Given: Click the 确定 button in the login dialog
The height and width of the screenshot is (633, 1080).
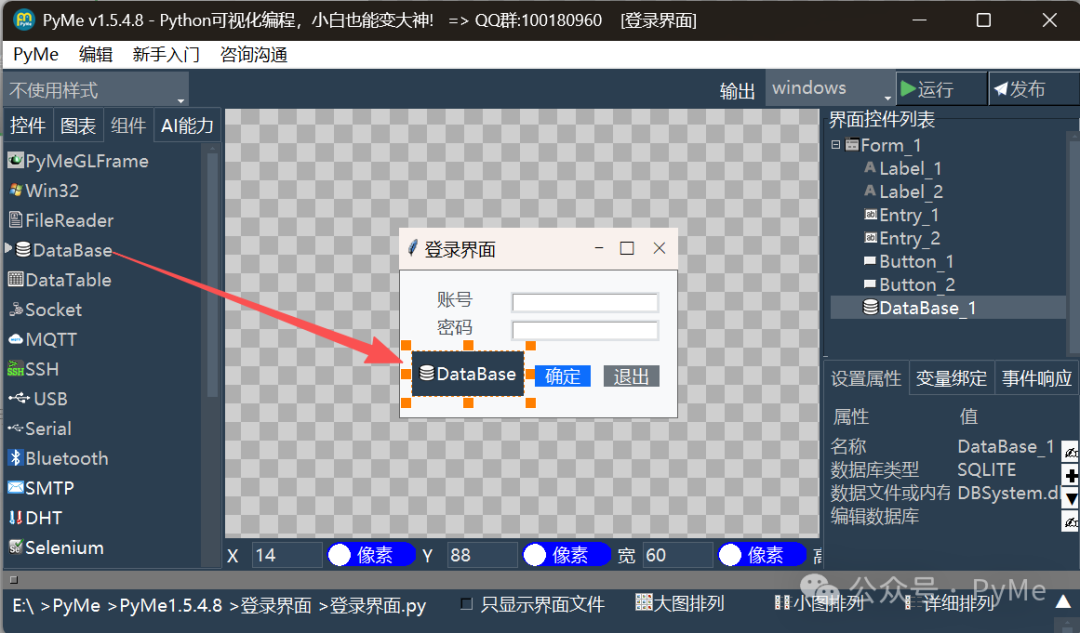Looking at the screenshot, I should click(562, 376).
